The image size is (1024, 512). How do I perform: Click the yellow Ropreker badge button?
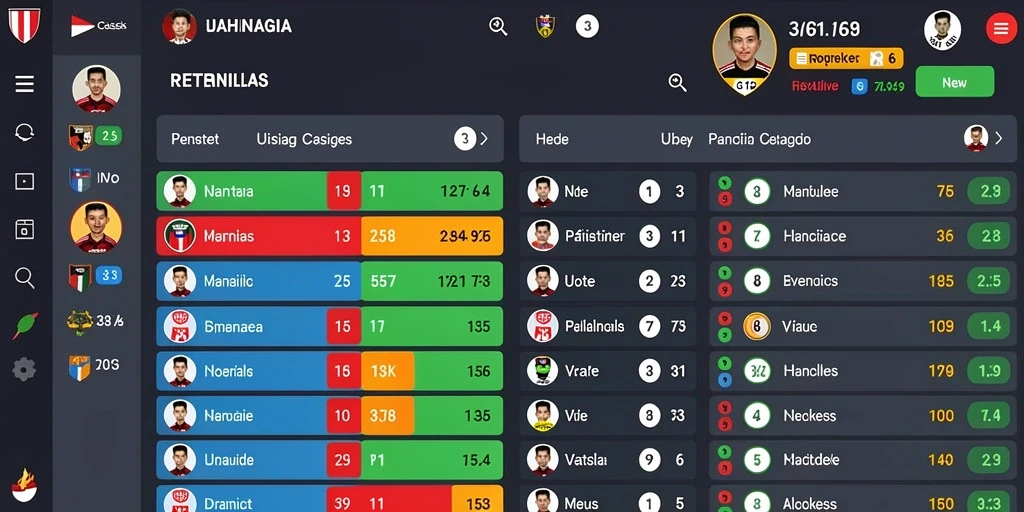coord(846,59)
